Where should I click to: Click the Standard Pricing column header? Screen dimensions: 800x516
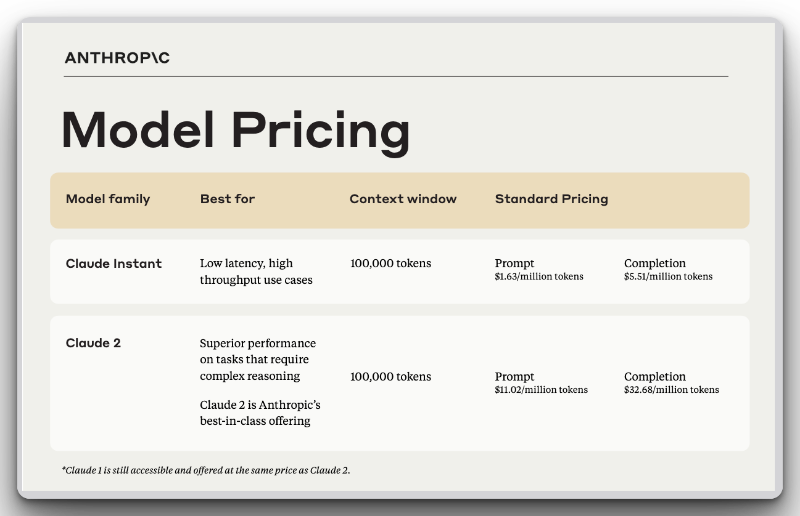click(551, 199)
